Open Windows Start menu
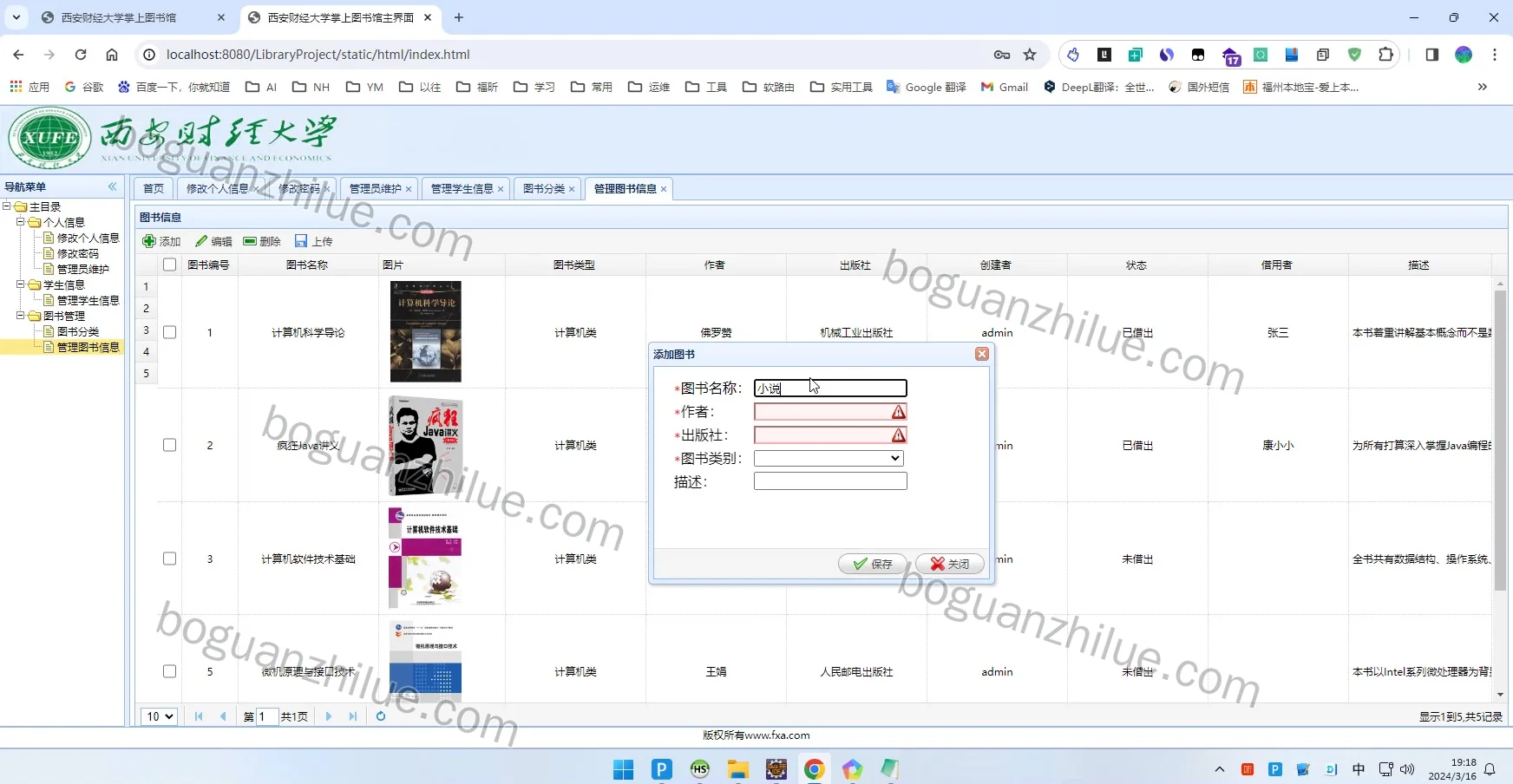This screenshot has height=784, width=1513. tap(623, 769)
